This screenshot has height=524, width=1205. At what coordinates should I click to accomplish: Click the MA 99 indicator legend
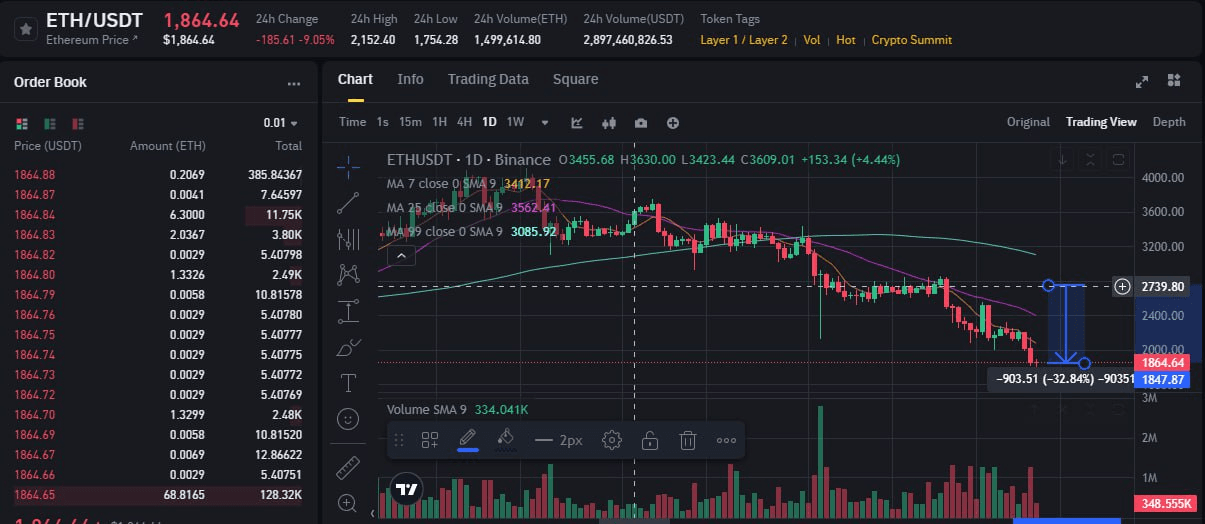click(471, 231)
